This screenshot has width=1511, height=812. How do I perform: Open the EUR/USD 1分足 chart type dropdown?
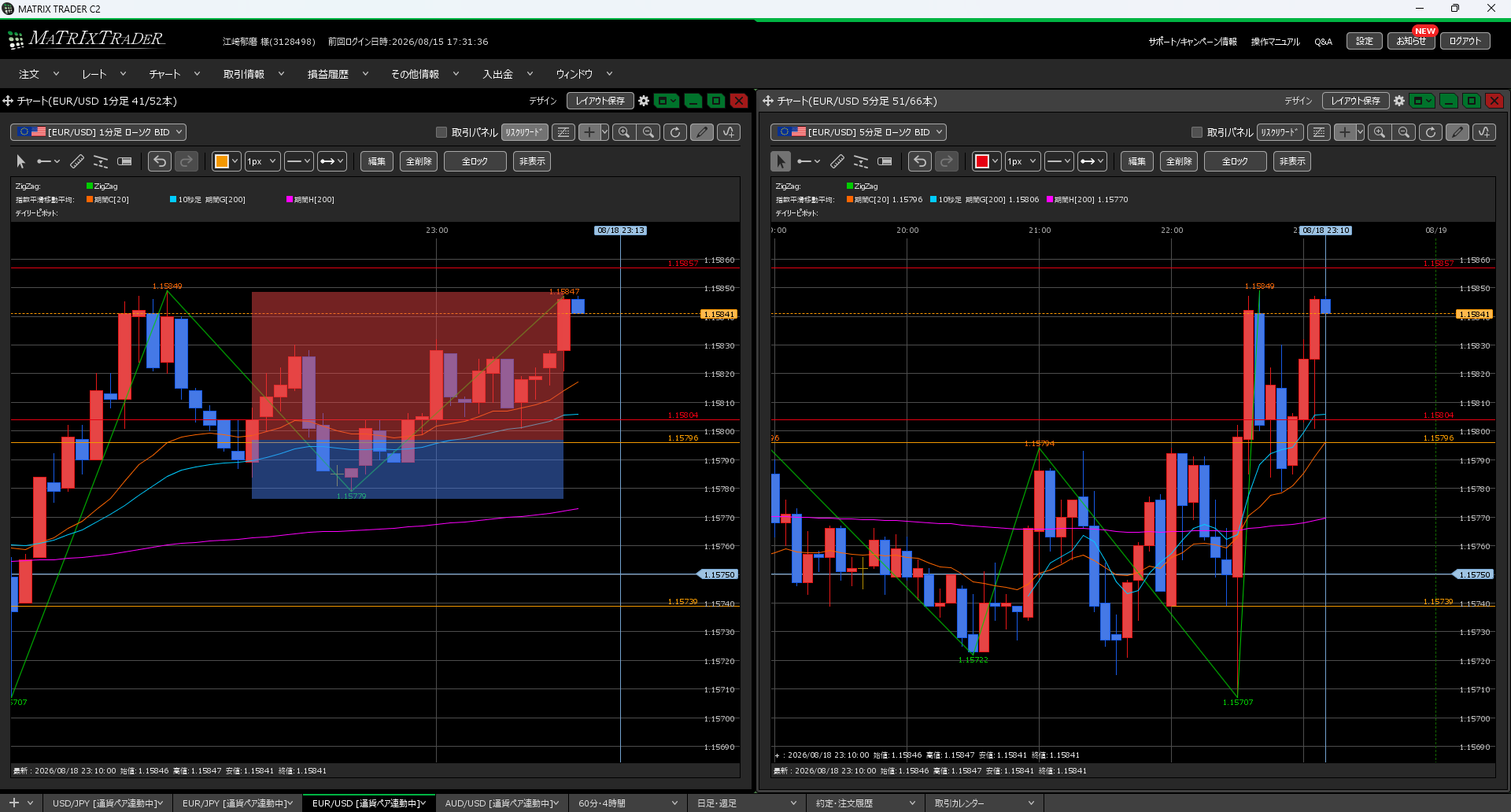tap(98, 132)
